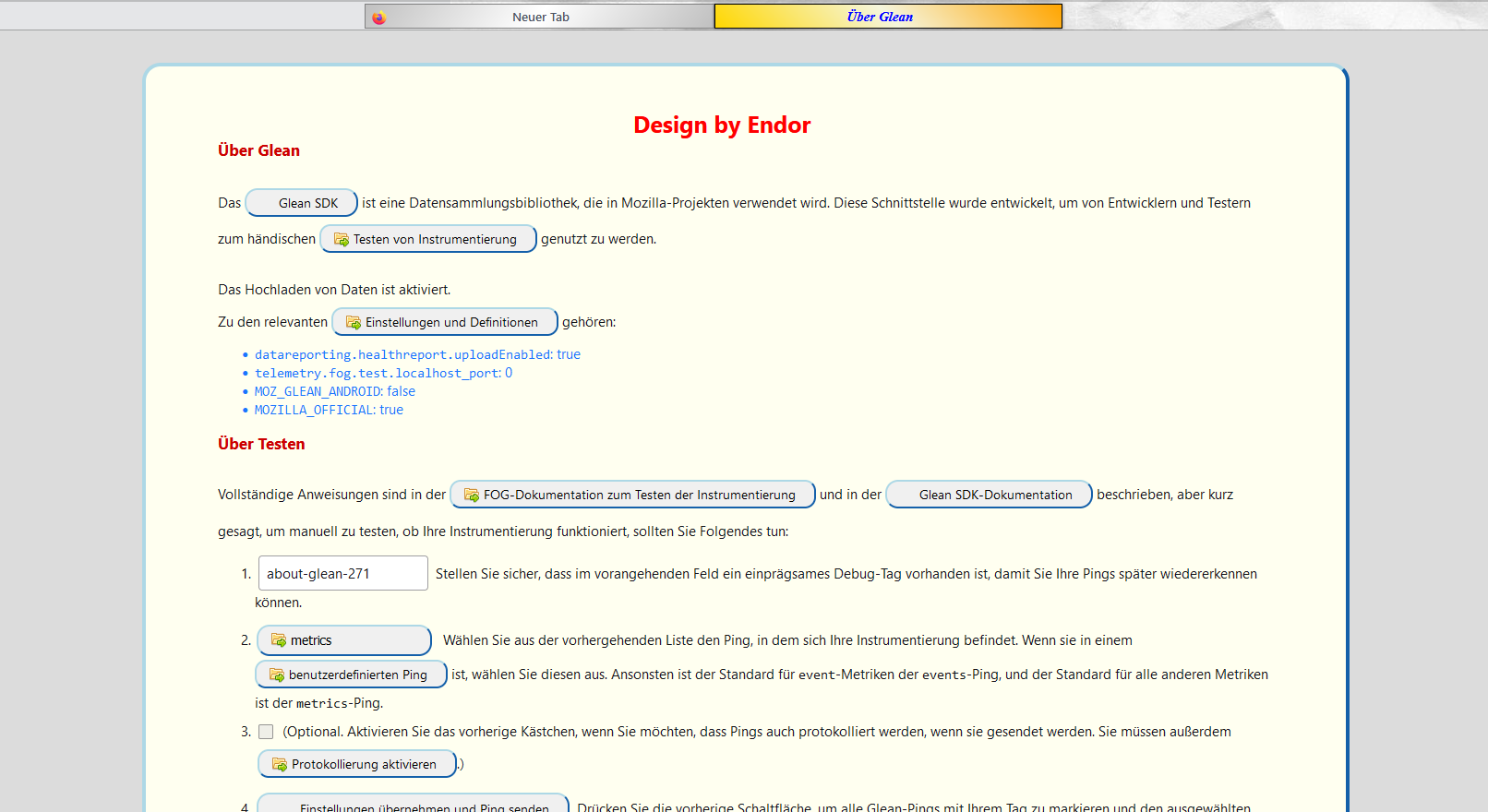Click the MOZILLA_OFFICIAL list entry
Viewport: 1488px width, 812px height.
point(329,410)
